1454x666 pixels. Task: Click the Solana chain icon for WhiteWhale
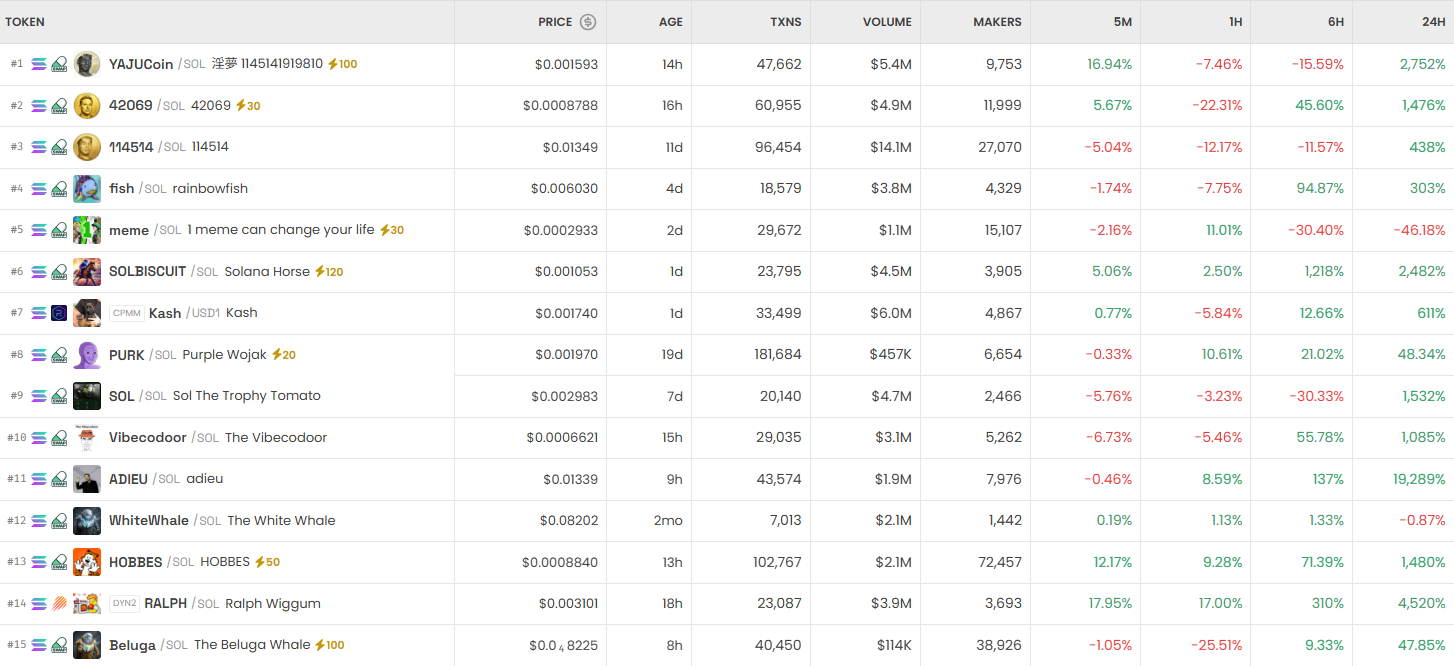click(x=39, y=521)
